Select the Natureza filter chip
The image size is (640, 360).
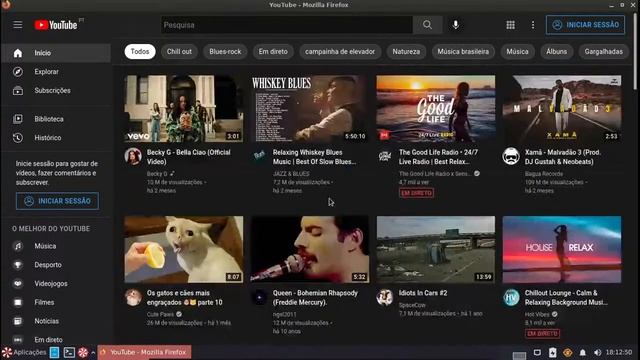[406, 52]
